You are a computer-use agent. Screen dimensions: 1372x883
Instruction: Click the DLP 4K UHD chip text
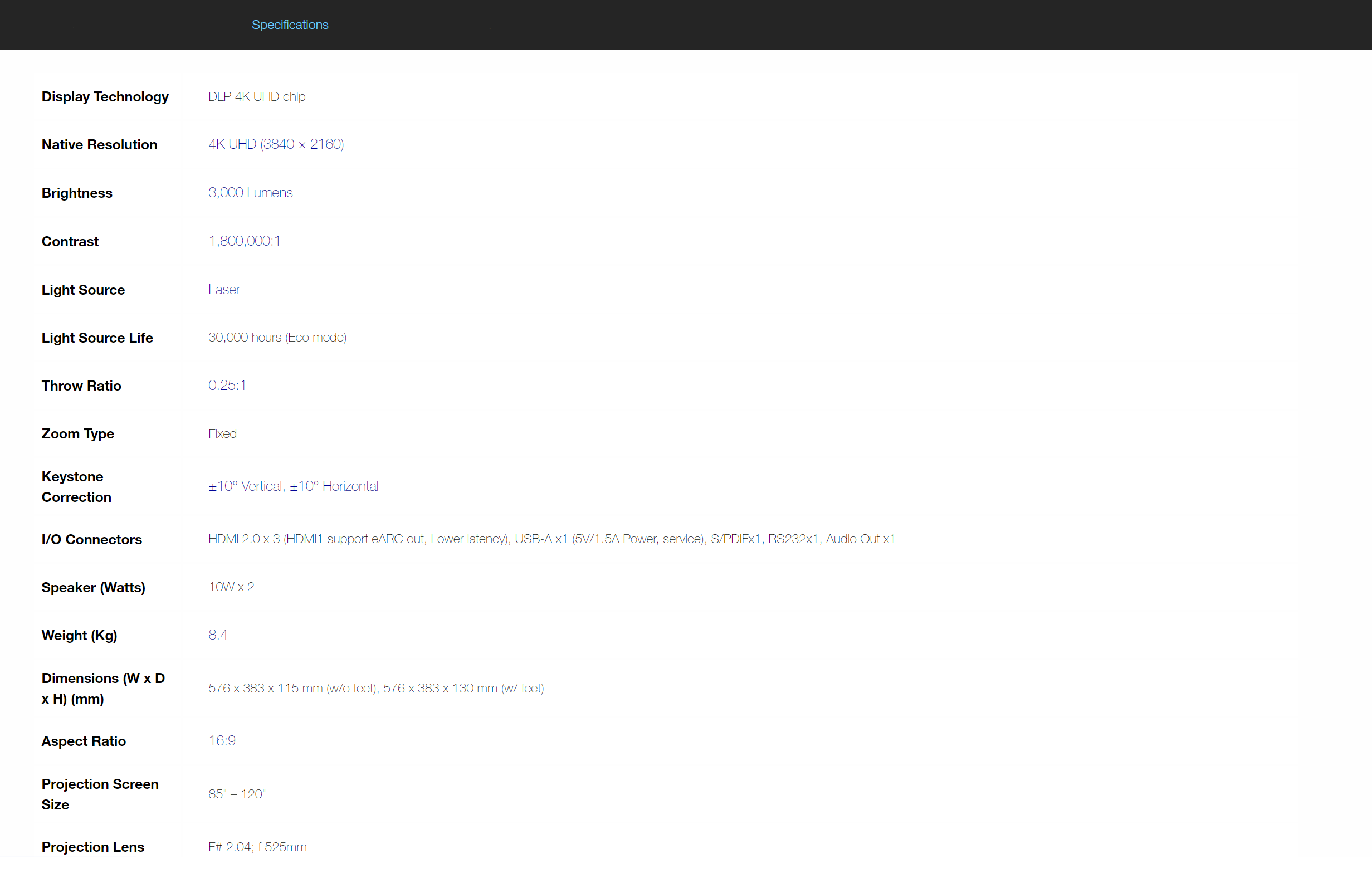tap(256, 96)
